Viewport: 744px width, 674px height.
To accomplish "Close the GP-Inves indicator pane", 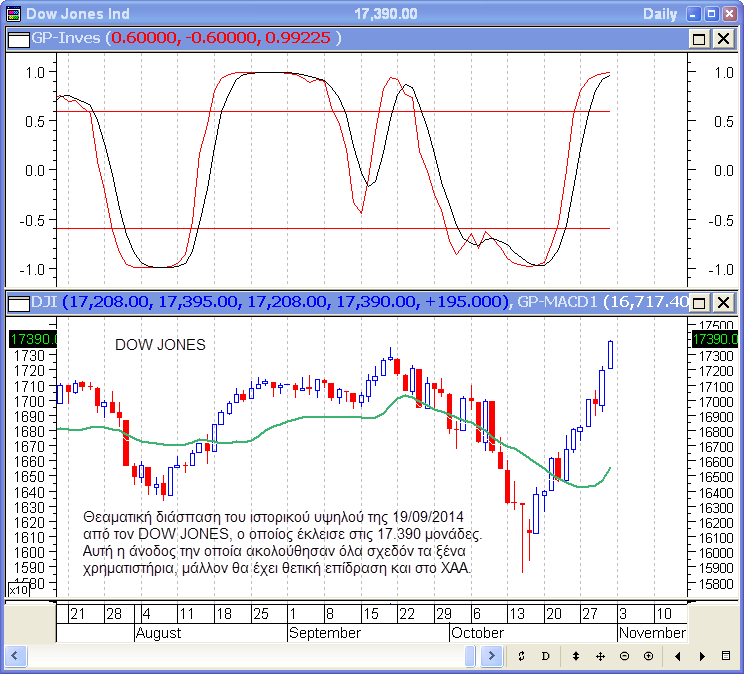I will [x=724, y=38].
